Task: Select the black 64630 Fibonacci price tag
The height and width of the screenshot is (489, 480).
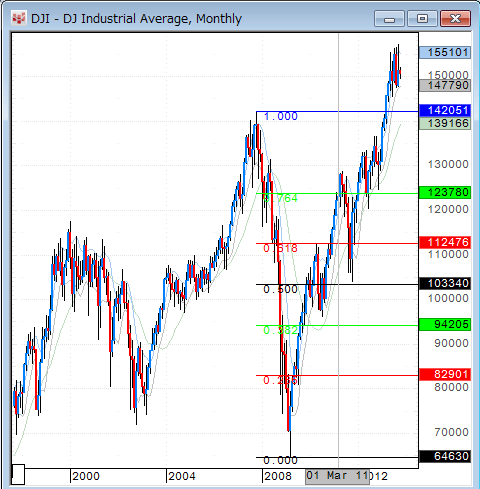Action: 445,456
